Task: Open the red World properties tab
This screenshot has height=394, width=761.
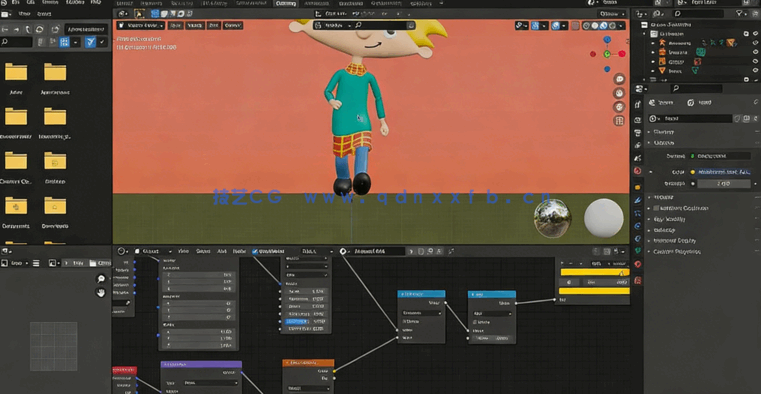Action: coord(638,171)
